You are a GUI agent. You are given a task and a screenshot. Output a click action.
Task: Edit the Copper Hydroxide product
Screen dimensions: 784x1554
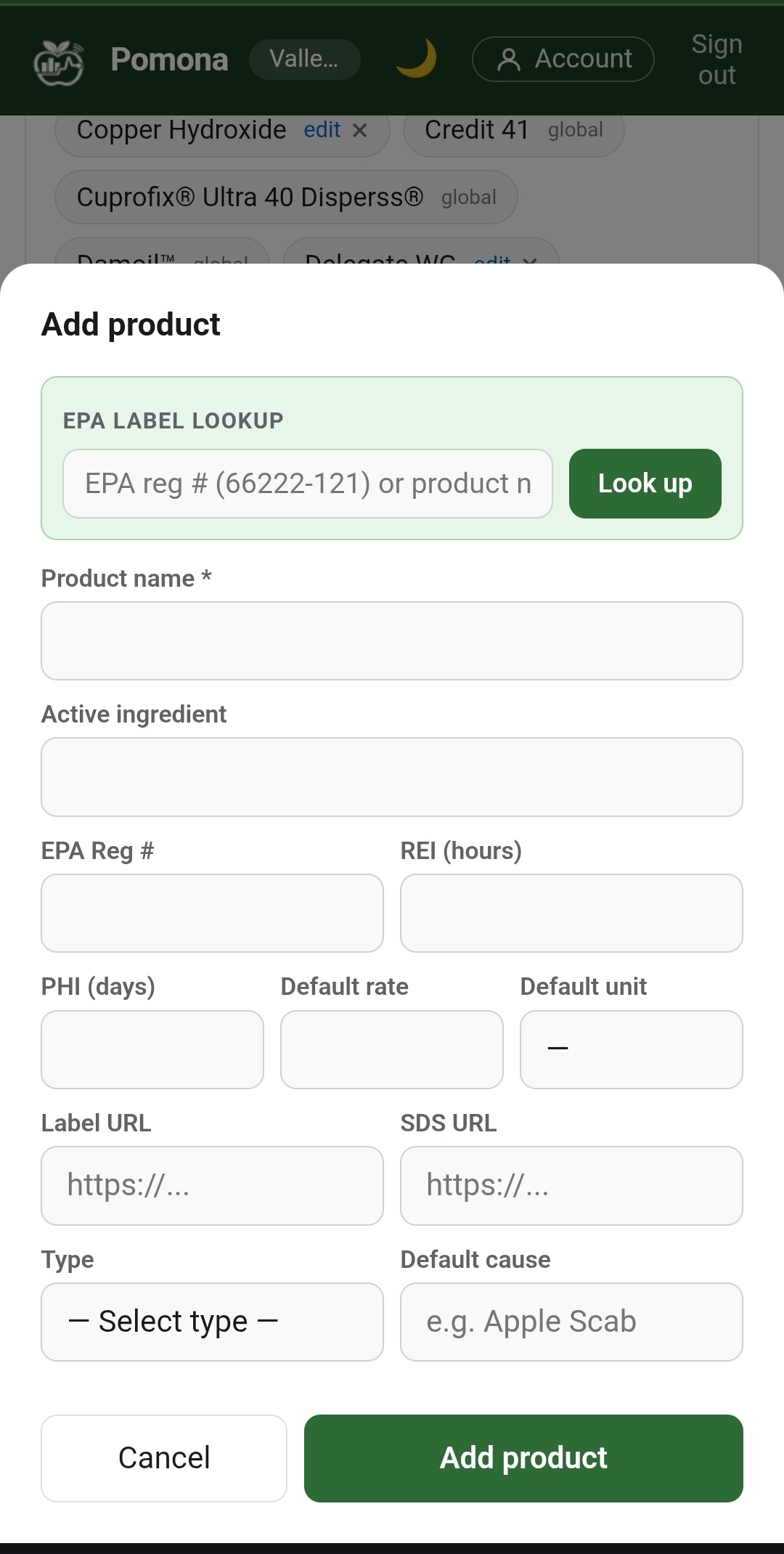322,130
